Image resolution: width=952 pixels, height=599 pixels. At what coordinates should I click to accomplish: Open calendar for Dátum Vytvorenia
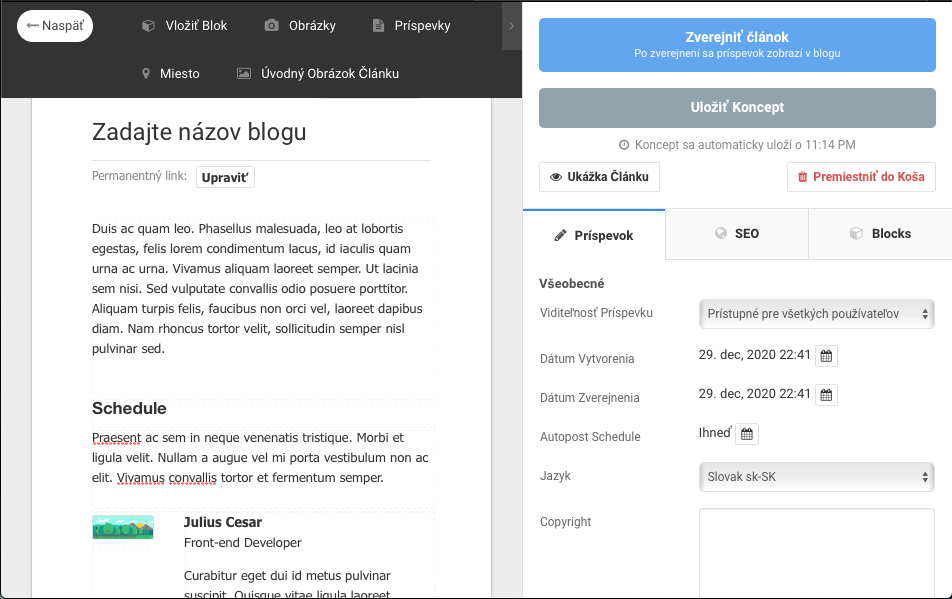(x=826, y=356)
